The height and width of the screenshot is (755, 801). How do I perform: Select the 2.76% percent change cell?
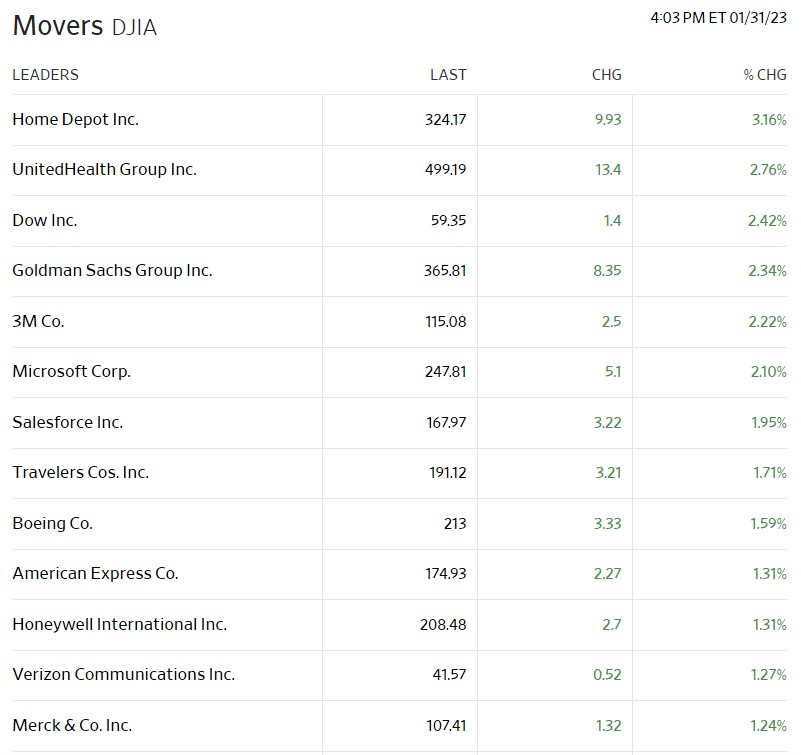tap(768, 170)
